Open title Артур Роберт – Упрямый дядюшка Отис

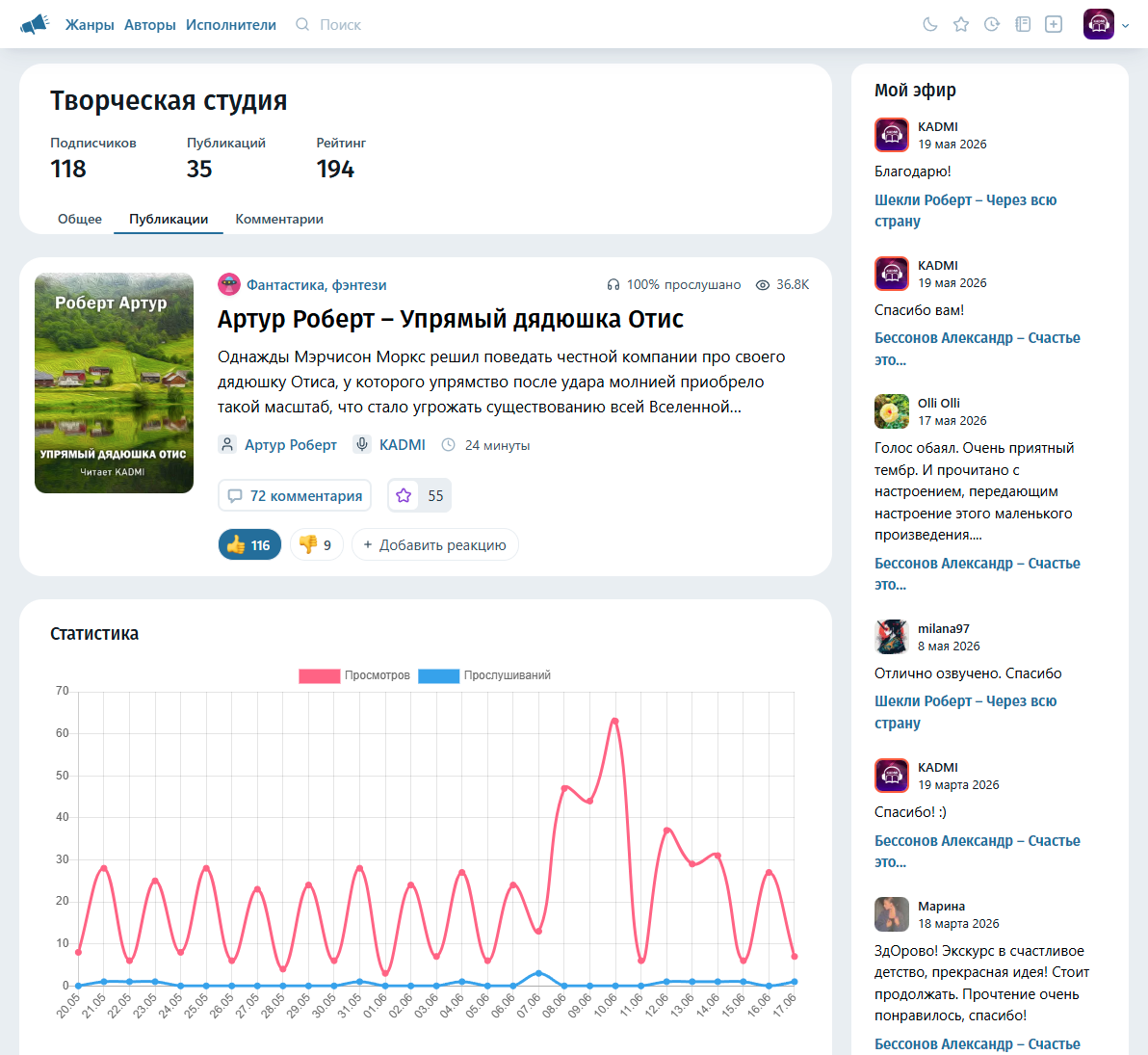[x=451, y=320]
